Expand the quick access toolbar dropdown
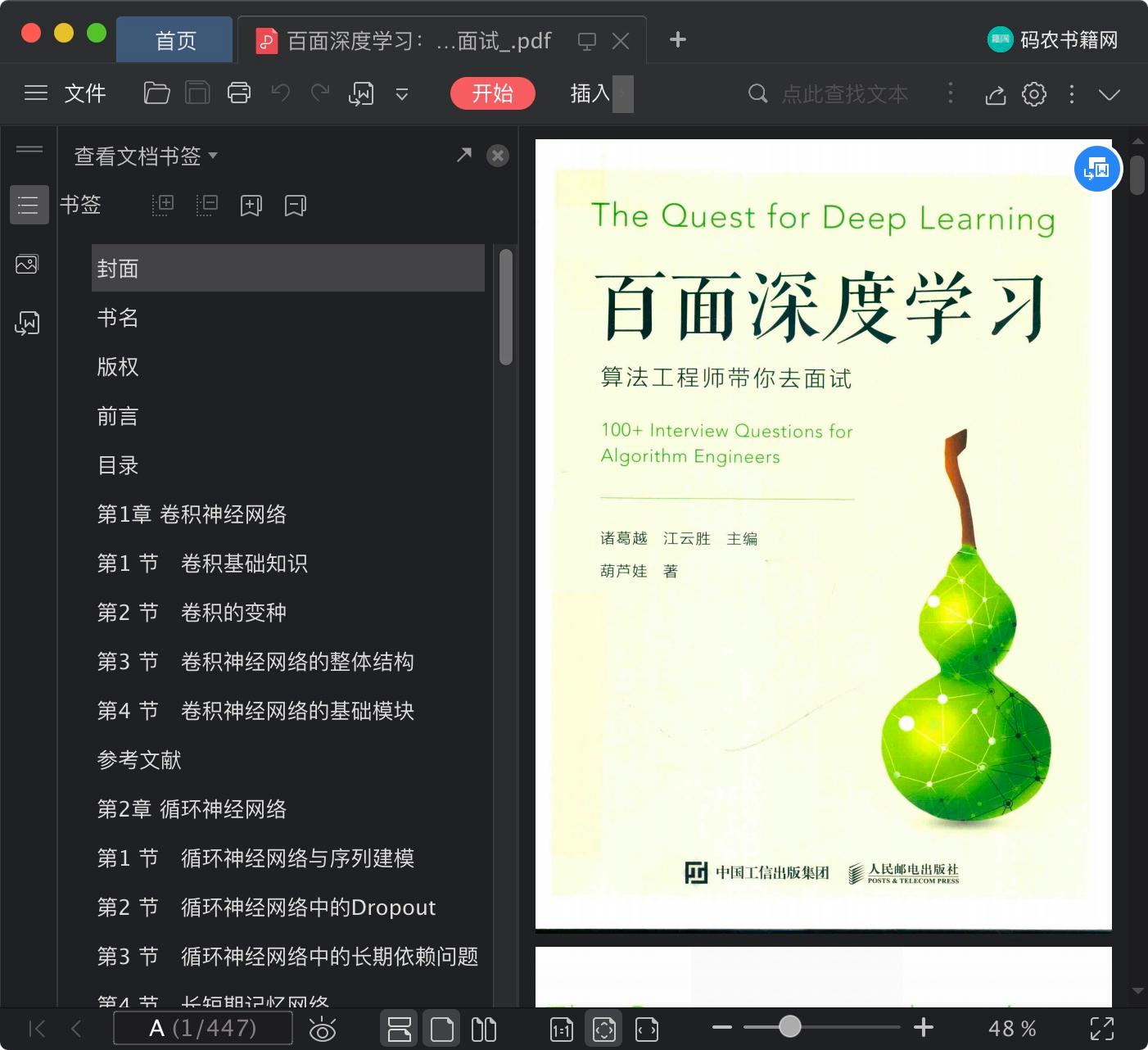This screenshot has width=1148, height=1050. coord(402,94)
